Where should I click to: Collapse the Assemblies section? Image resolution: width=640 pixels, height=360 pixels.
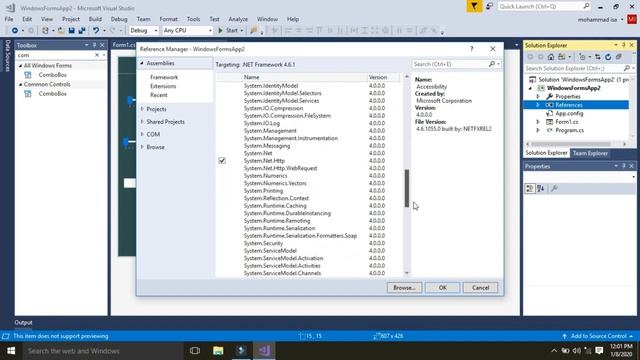pyautogui.click(x=142, y=63)
